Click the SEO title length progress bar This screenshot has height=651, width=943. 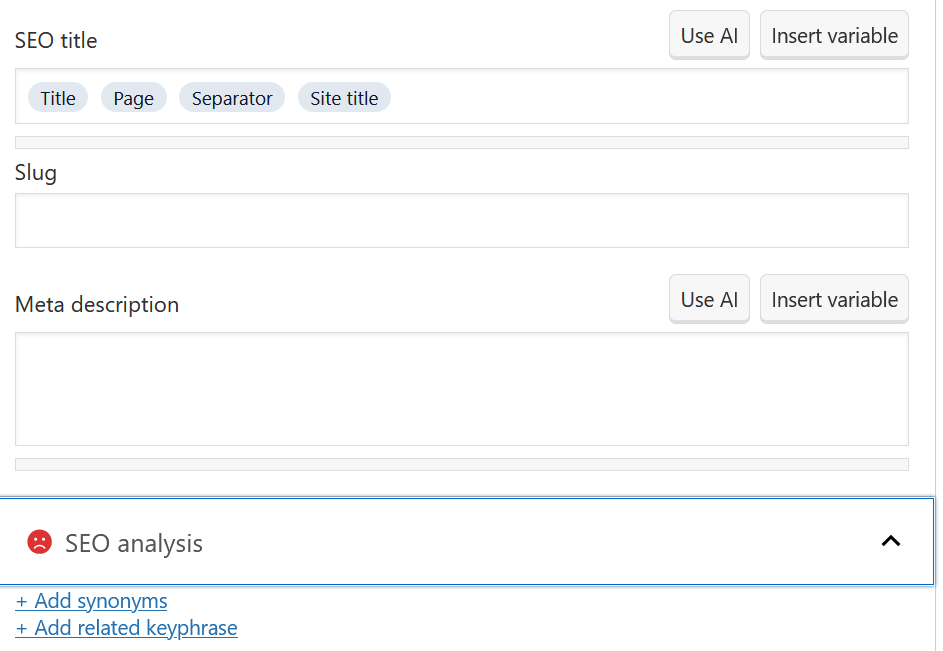[x=461, y=143]
